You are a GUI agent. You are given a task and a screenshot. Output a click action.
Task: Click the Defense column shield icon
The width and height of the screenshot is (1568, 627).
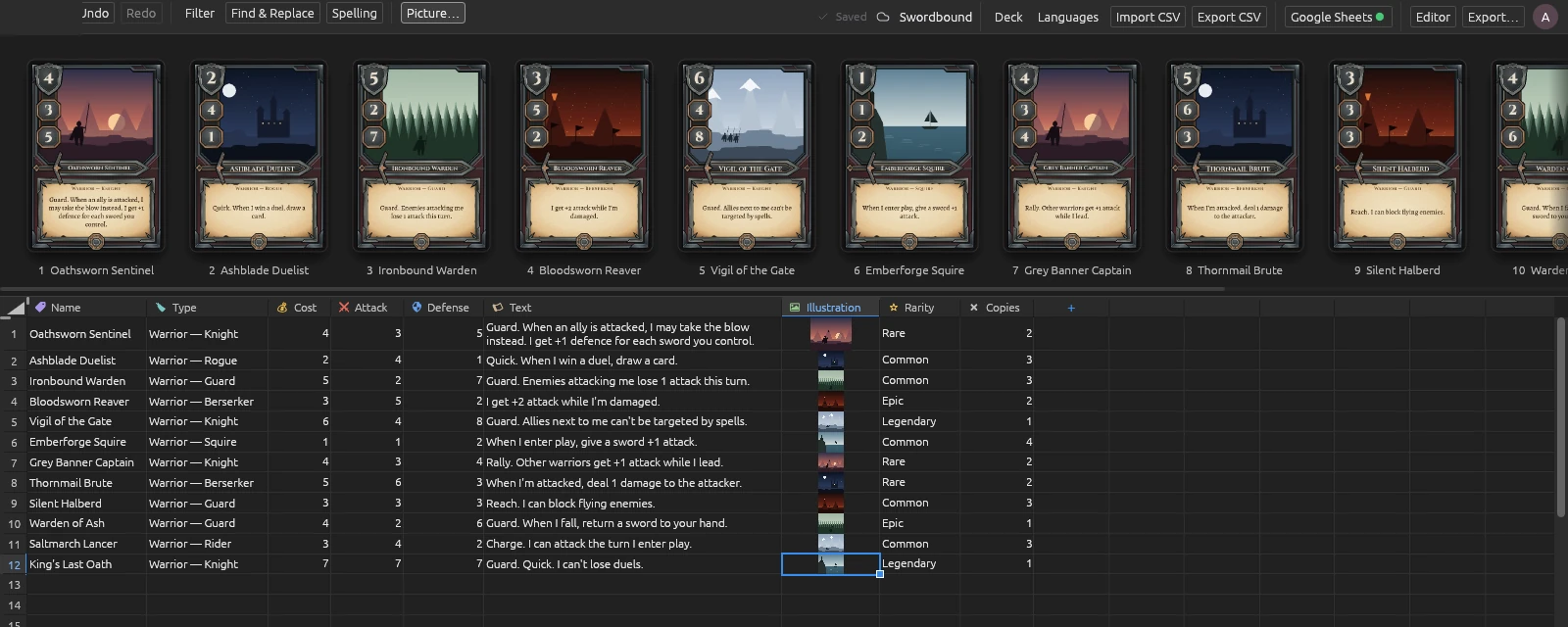pos(416,308)
